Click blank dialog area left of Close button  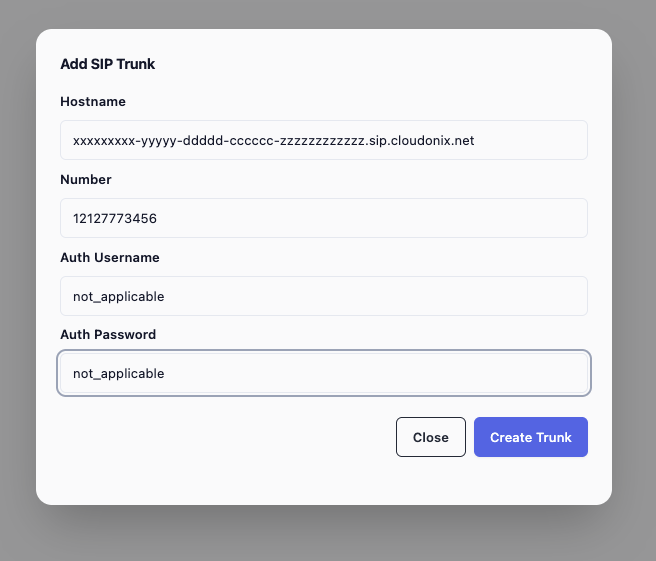click(x=220, y=437)
